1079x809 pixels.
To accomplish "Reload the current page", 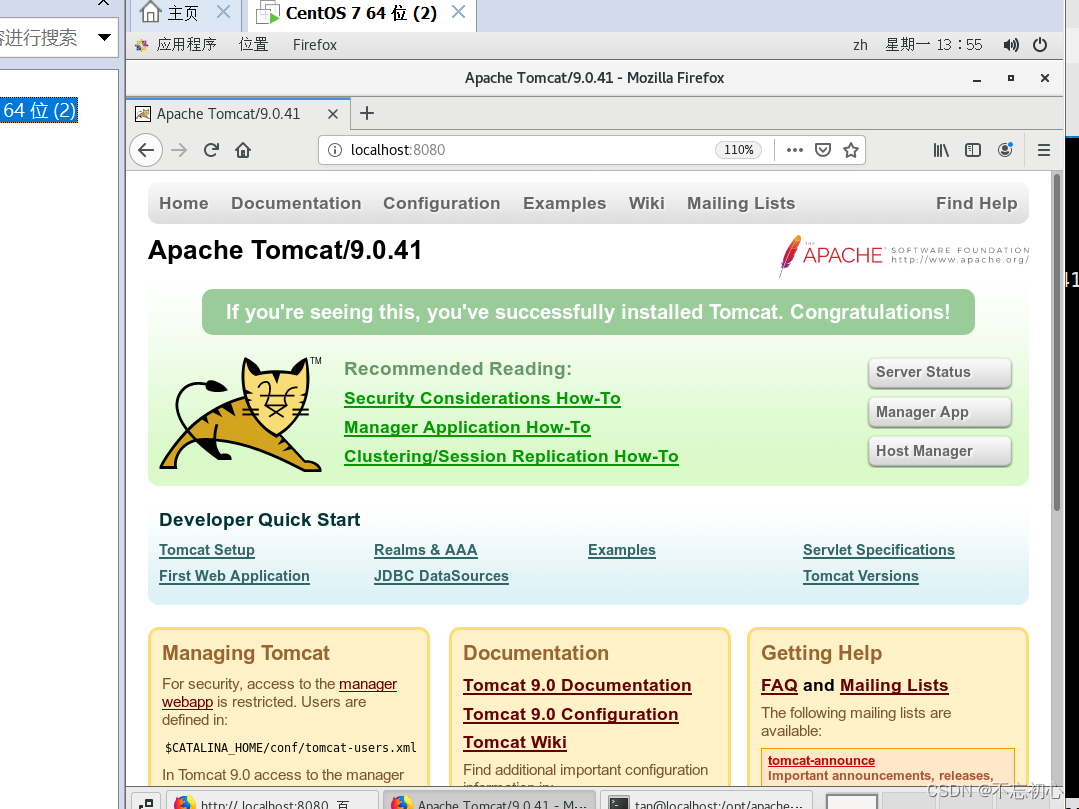I will coord(210,150).
